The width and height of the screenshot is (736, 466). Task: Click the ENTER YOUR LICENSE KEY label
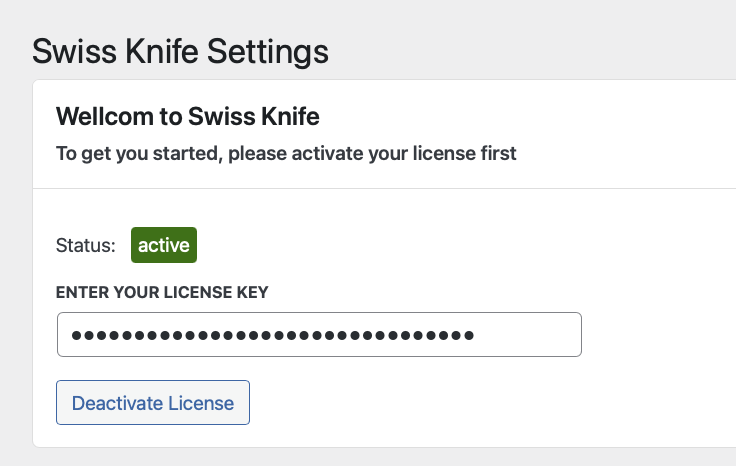pyautogui.click(x=162, y=292)
